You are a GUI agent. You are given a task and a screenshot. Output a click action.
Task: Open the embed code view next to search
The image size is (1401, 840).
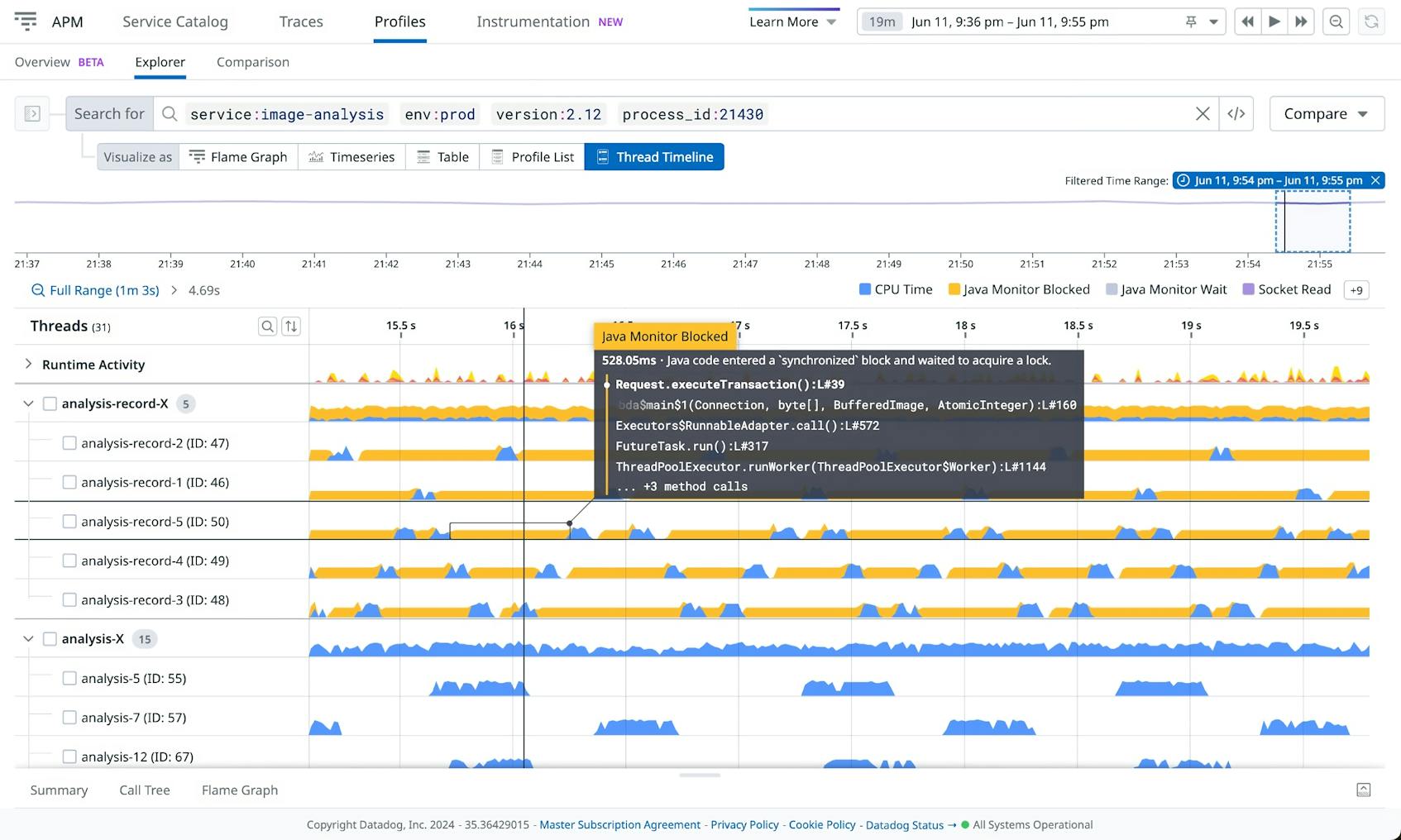click(x=1236, y=113)
